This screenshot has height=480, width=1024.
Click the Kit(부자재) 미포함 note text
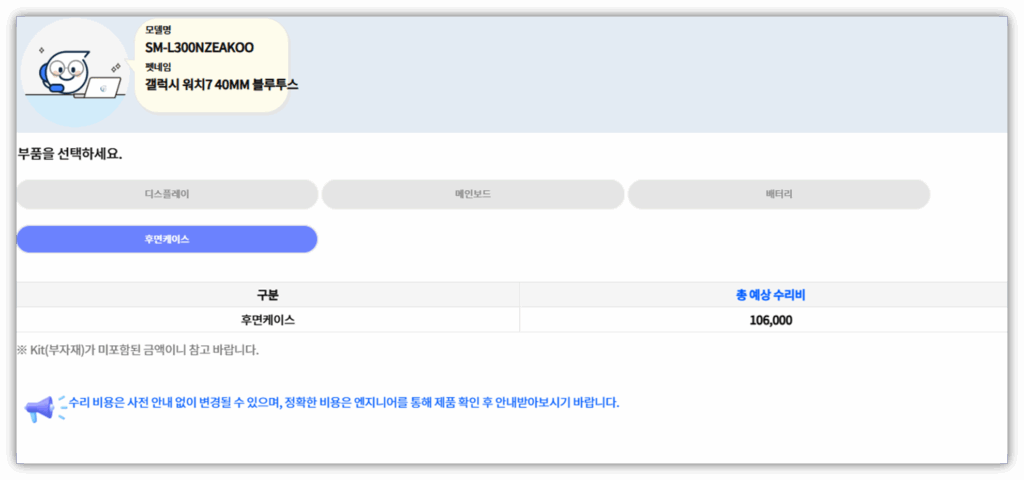[137, 350]
